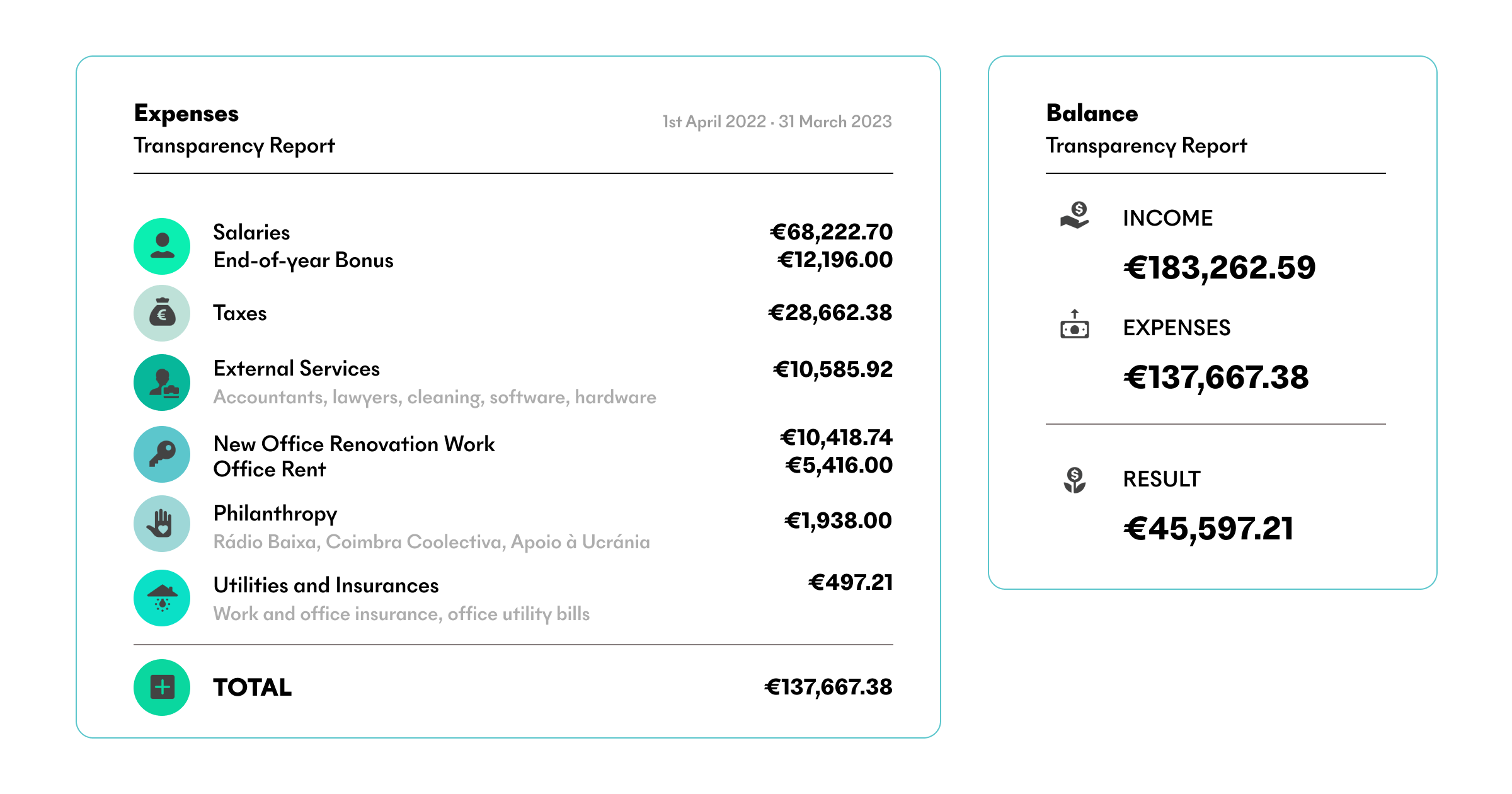Select the New Office Renovation Work label
This screenshot has width=1512, height=794.
point(354,444)
